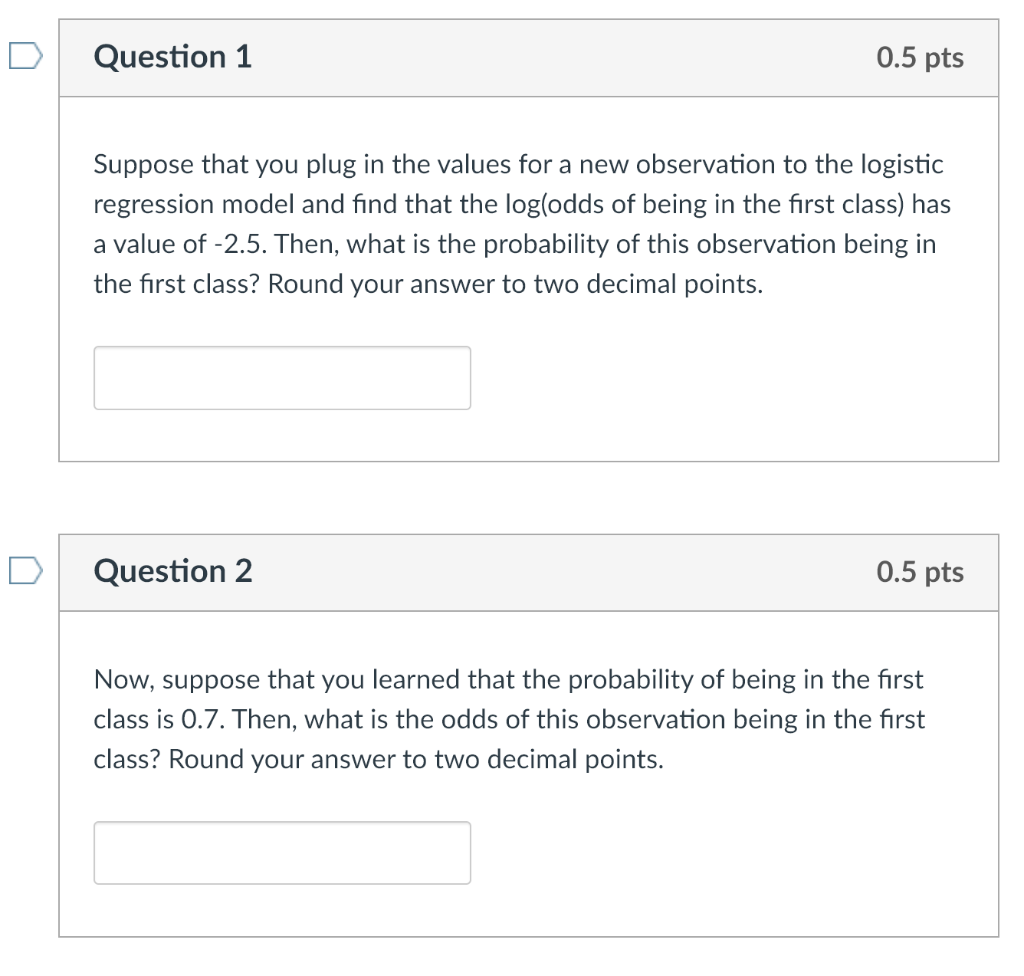
Task: Select the bookmark icon left of Question 1 header
Action: pyautogui.click(x=25, y=58)
